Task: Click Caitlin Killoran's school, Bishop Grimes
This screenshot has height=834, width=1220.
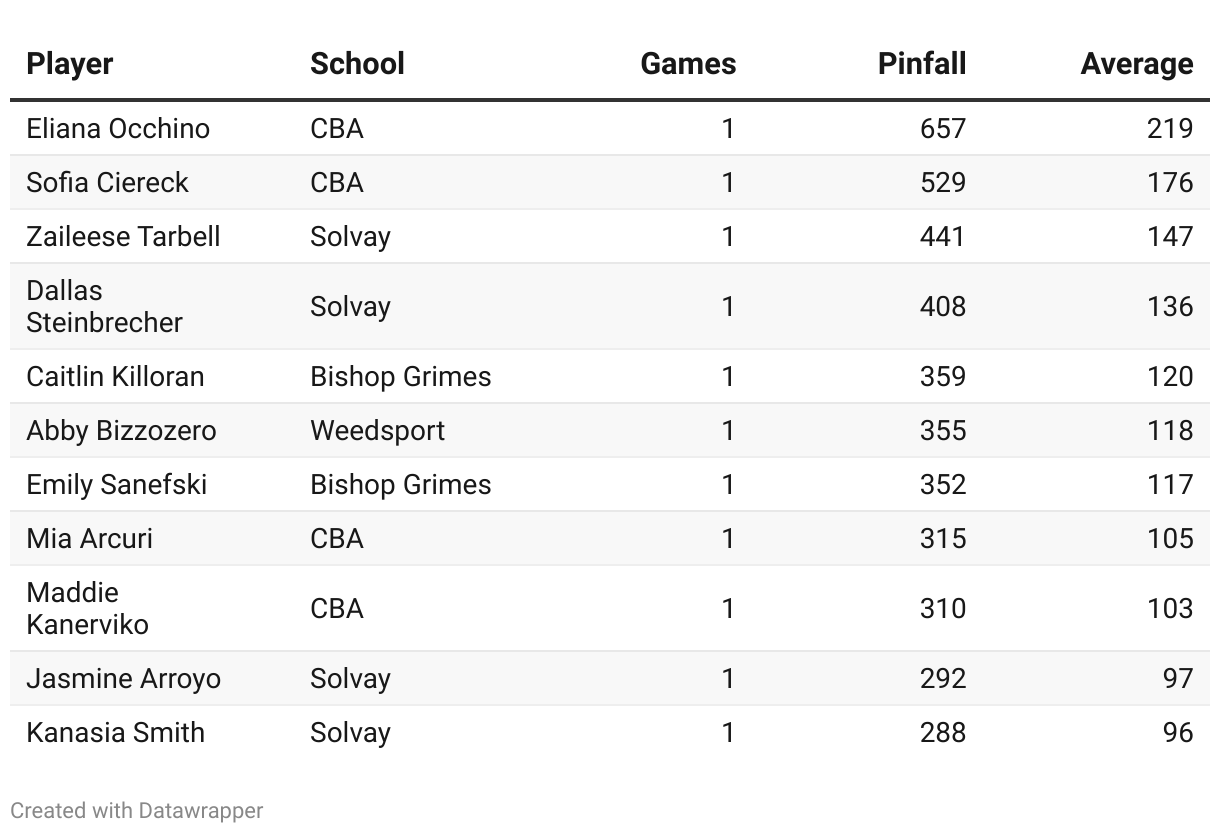Action: 400,377
